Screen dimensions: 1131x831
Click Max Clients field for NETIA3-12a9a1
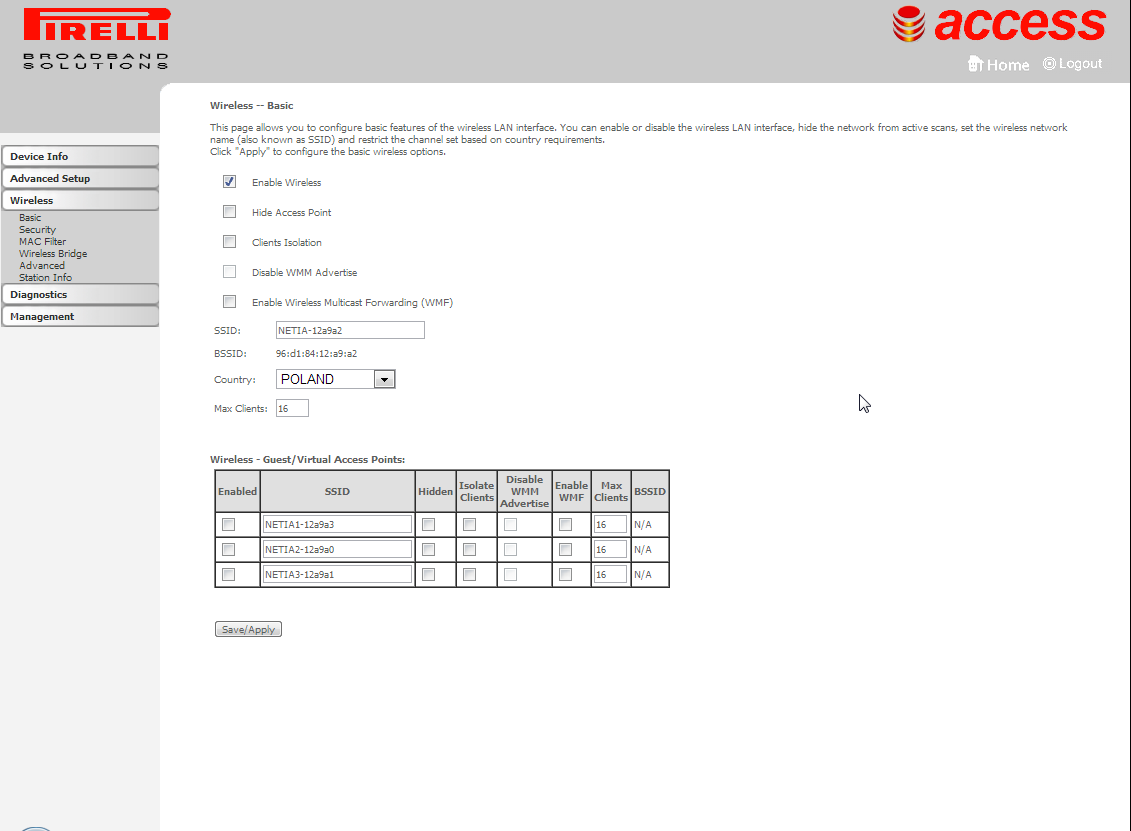pos(610,575)
